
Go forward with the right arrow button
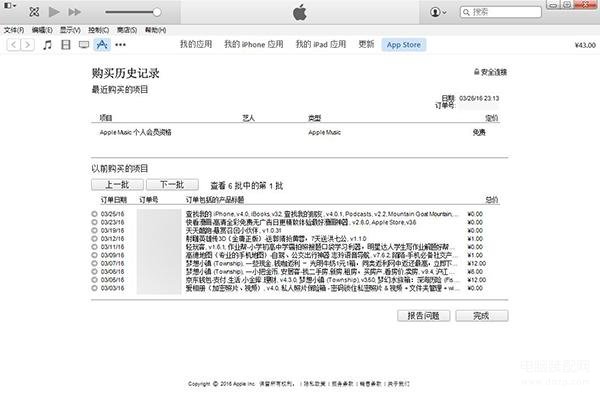(x=28, y=45)
